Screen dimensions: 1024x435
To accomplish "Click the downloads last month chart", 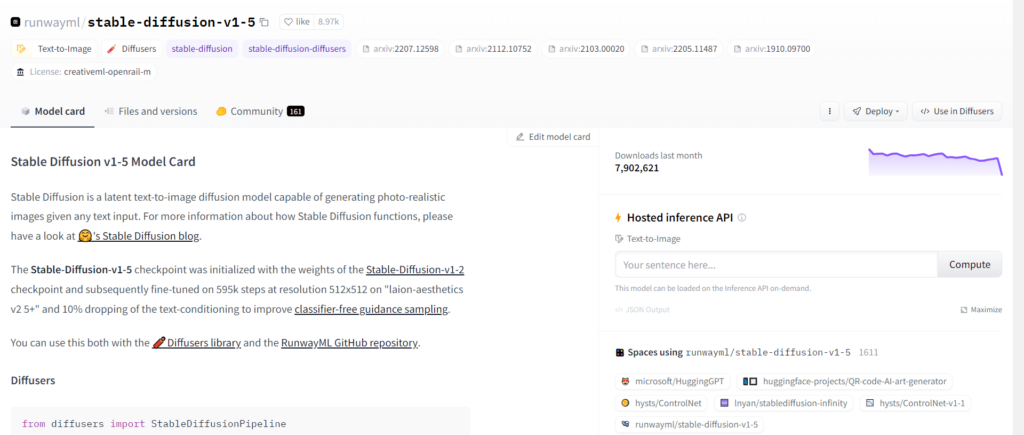I will [935, 162].
